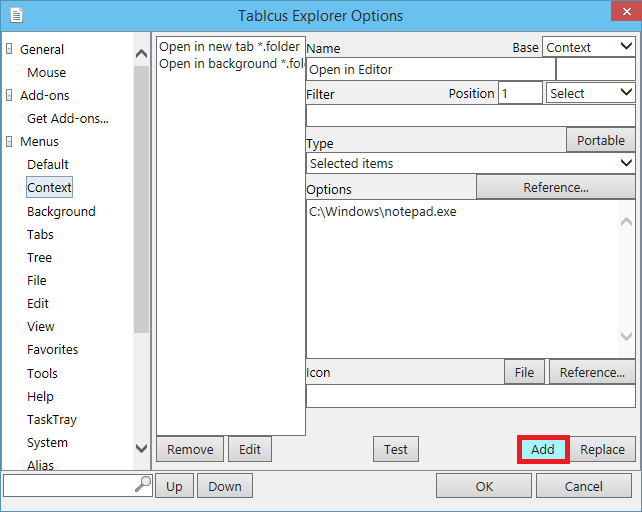The image size is (642, 512).
Task: Select 'Open in background' list item
Action: tap(231, 64)
